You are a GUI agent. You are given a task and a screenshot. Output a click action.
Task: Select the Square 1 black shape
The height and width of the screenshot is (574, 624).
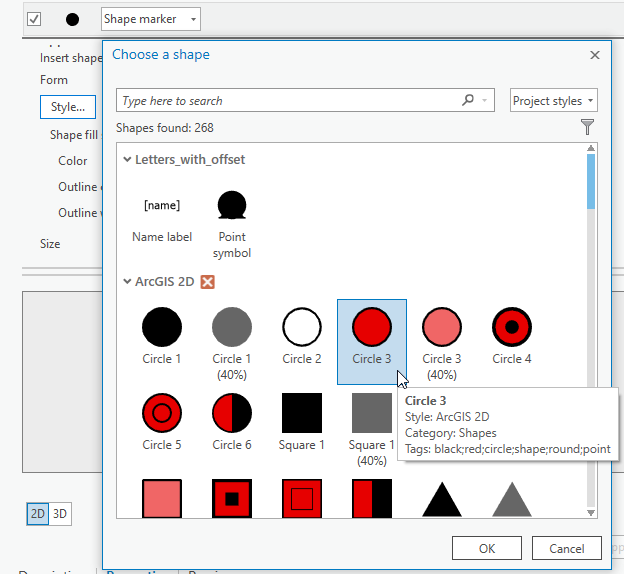(x=302, y=421)
